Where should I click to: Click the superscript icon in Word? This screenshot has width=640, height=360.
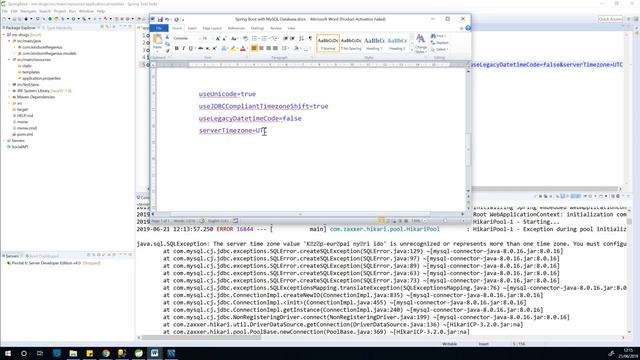(x=214, y=49)
